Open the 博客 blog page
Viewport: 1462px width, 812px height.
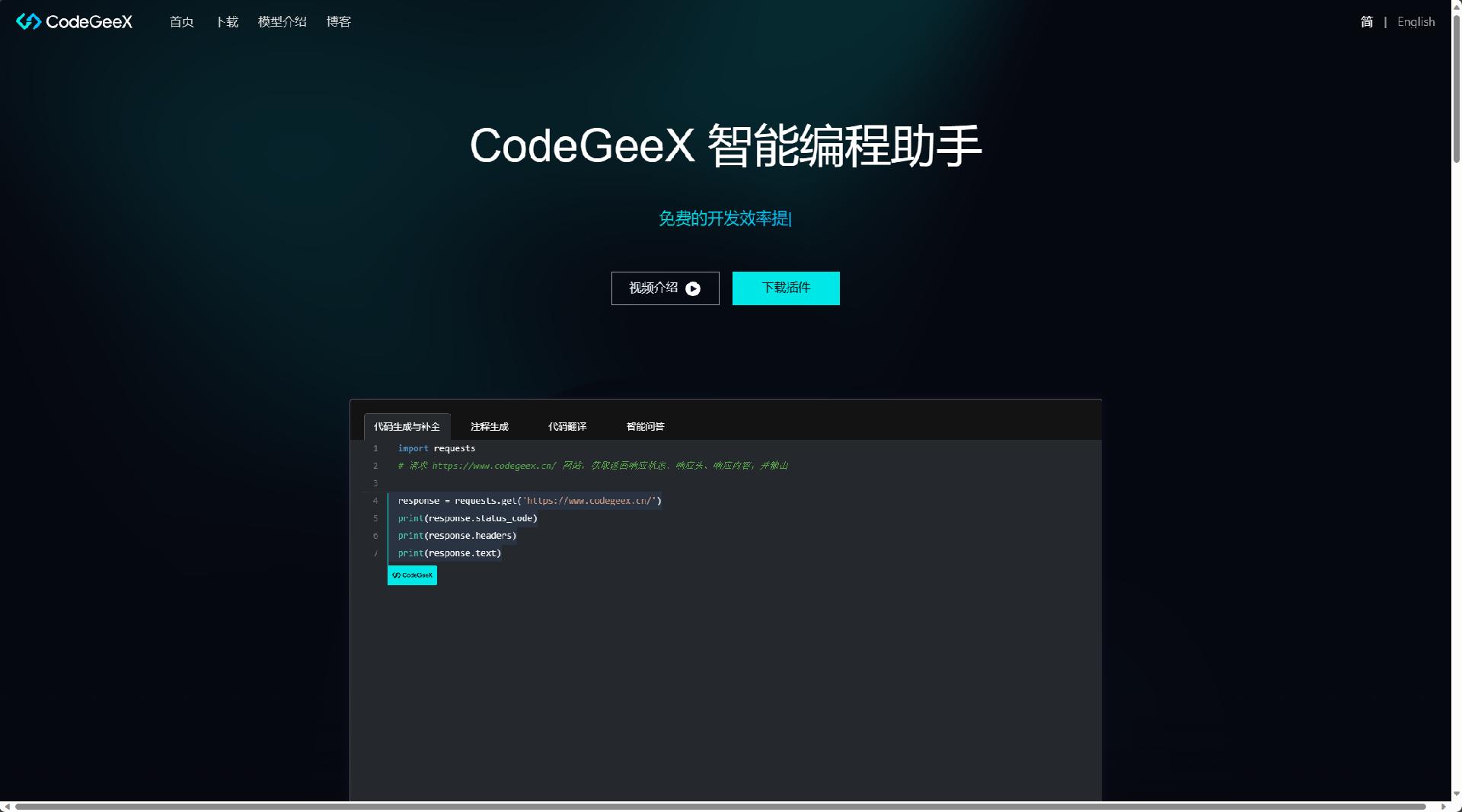click(339, 22)
